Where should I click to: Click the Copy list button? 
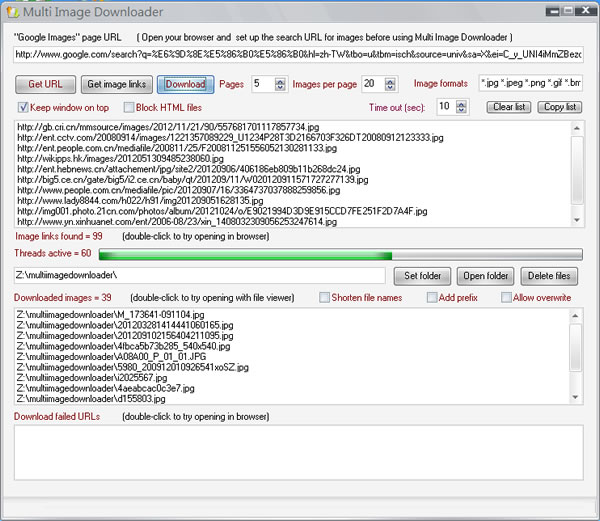559,107
